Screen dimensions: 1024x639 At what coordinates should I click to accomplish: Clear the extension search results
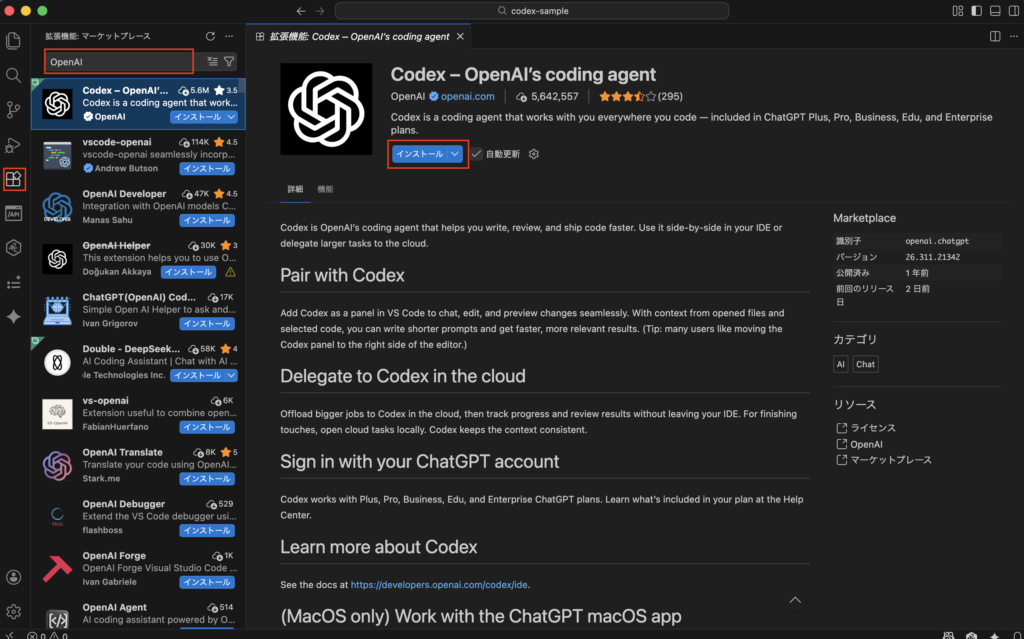pos(212,62)
